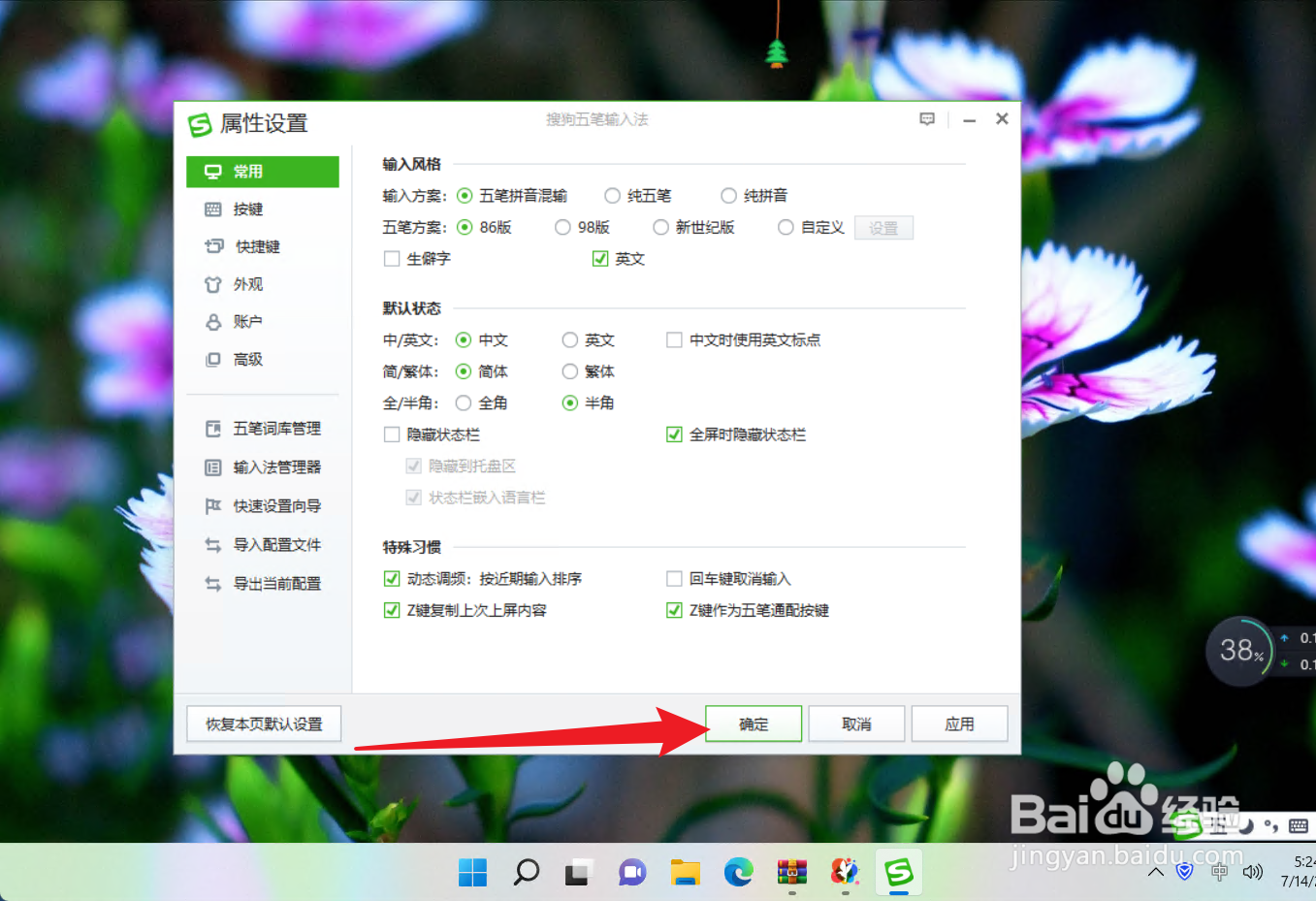Screen dimensions: 1316x901
Task: Choose the 98版 Wubi scheme
Action: (x=562, y=228)
